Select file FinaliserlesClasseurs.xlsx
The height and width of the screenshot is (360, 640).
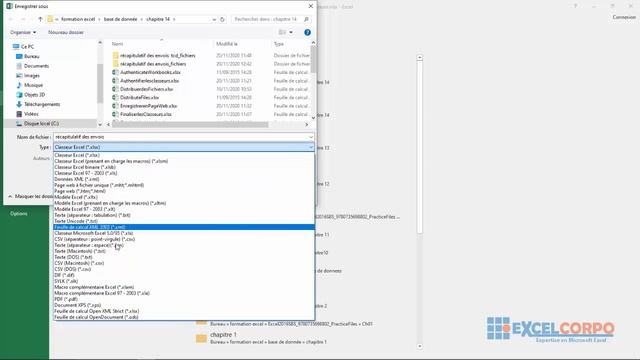click(x=146, y=114)
